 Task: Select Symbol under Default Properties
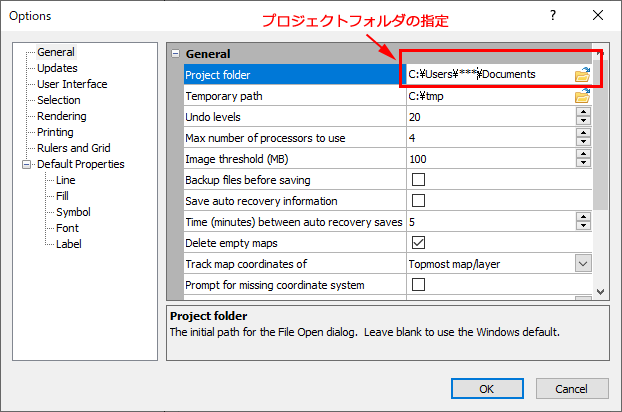pos(73,212)
